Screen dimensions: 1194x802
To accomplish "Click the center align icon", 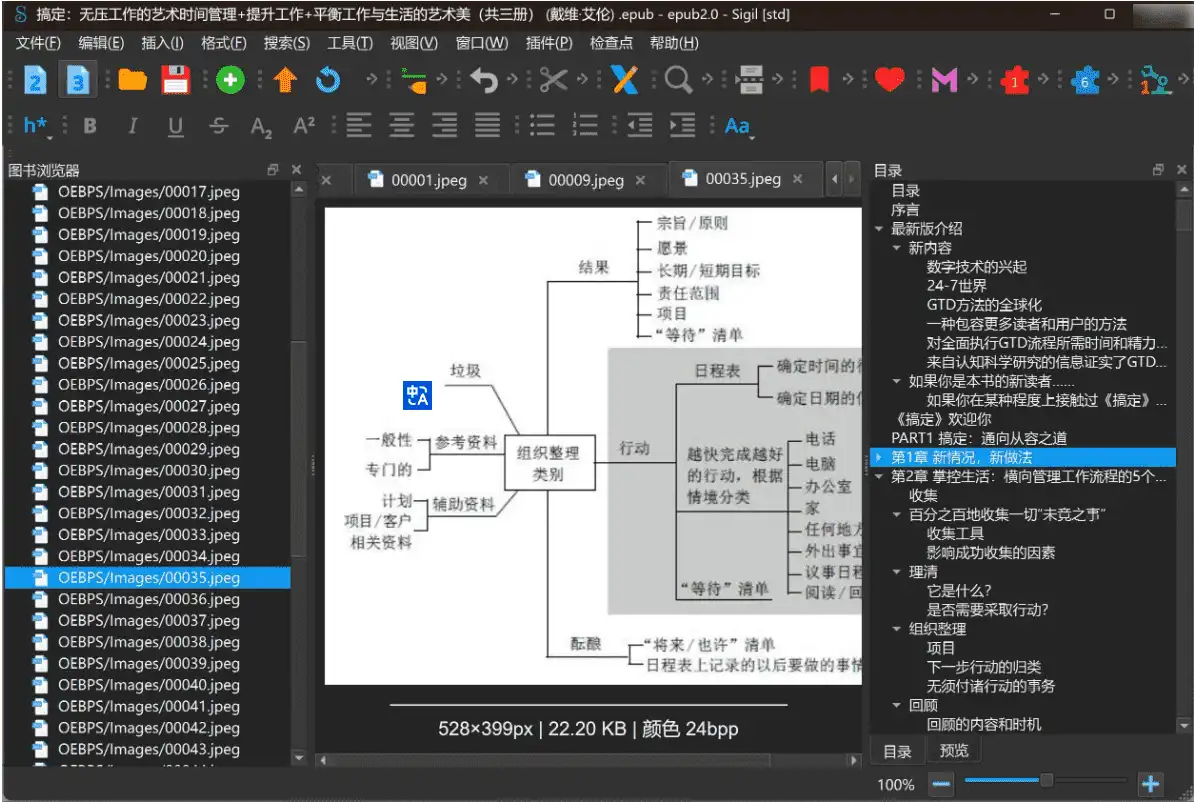I will pyautogui.click(x=401, y=125).
